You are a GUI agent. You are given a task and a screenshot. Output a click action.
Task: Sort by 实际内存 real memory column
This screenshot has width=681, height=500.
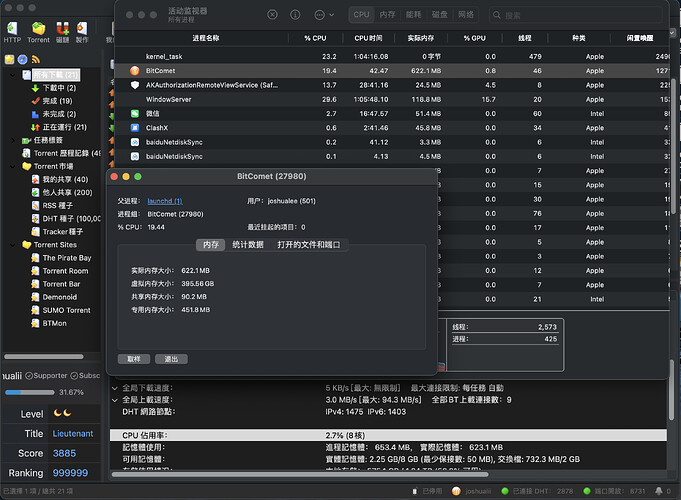tap(420, 38)
